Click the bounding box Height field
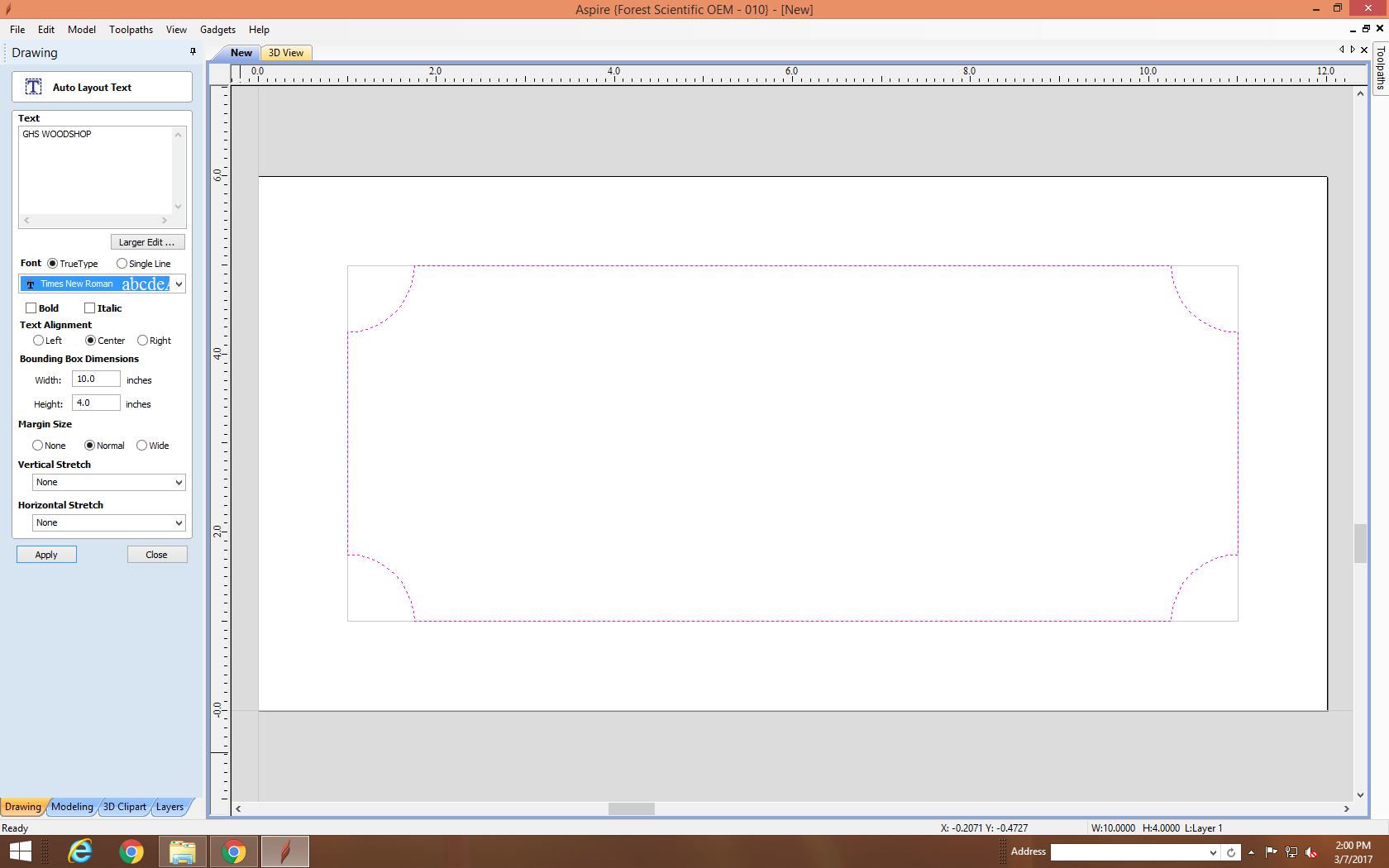 pyautogui.click(x=96, y=403)
